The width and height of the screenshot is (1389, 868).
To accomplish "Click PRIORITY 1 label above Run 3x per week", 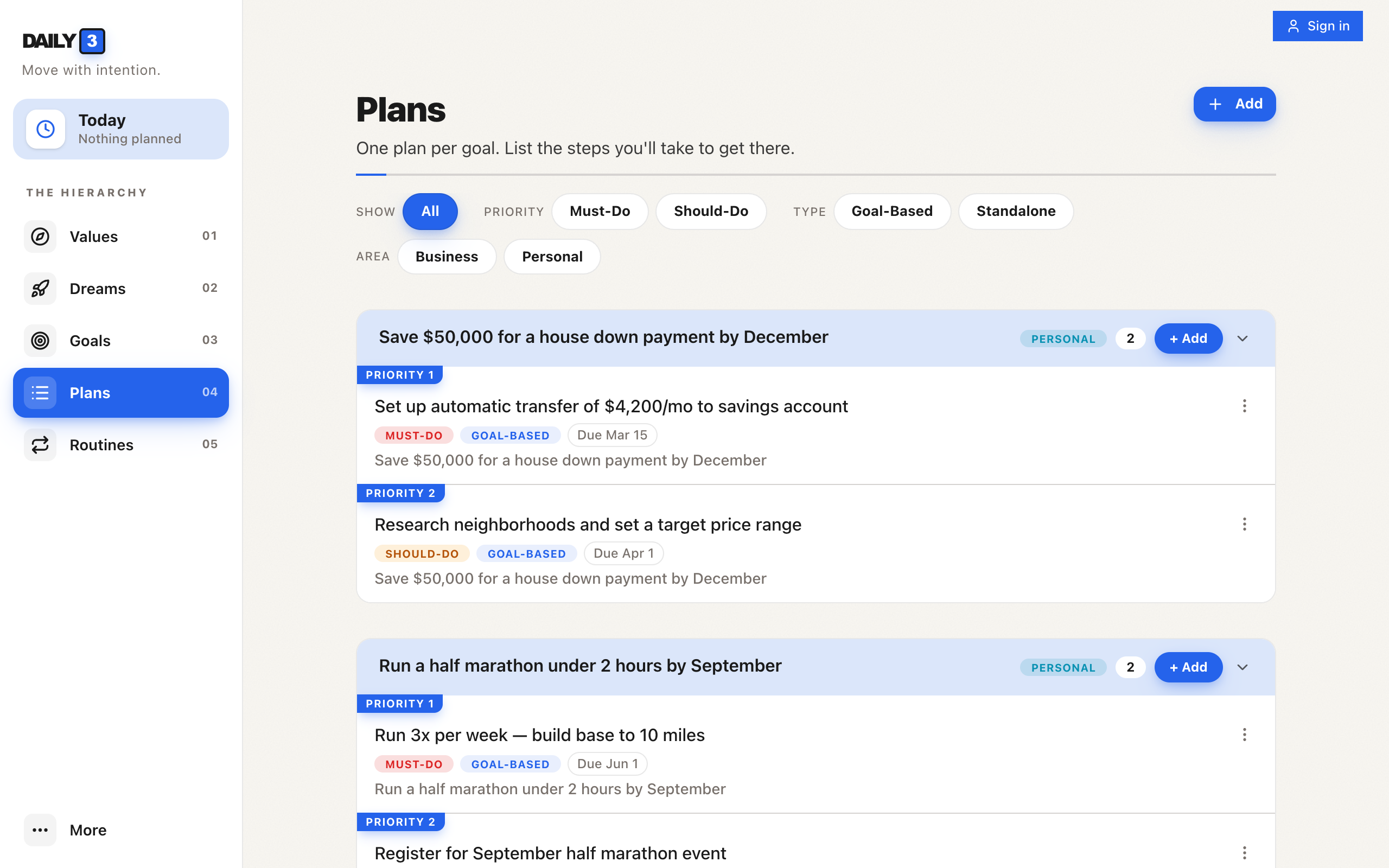I will tap(399, 704).
